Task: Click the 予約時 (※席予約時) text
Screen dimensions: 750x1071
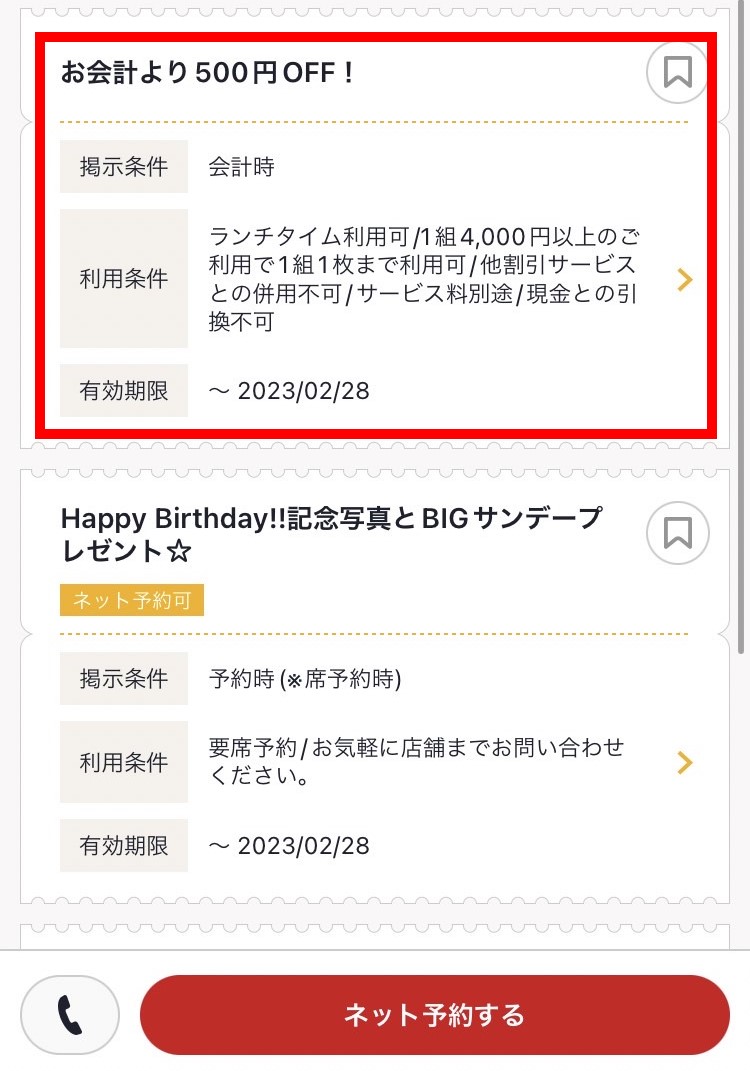Action: coord(305,679)
